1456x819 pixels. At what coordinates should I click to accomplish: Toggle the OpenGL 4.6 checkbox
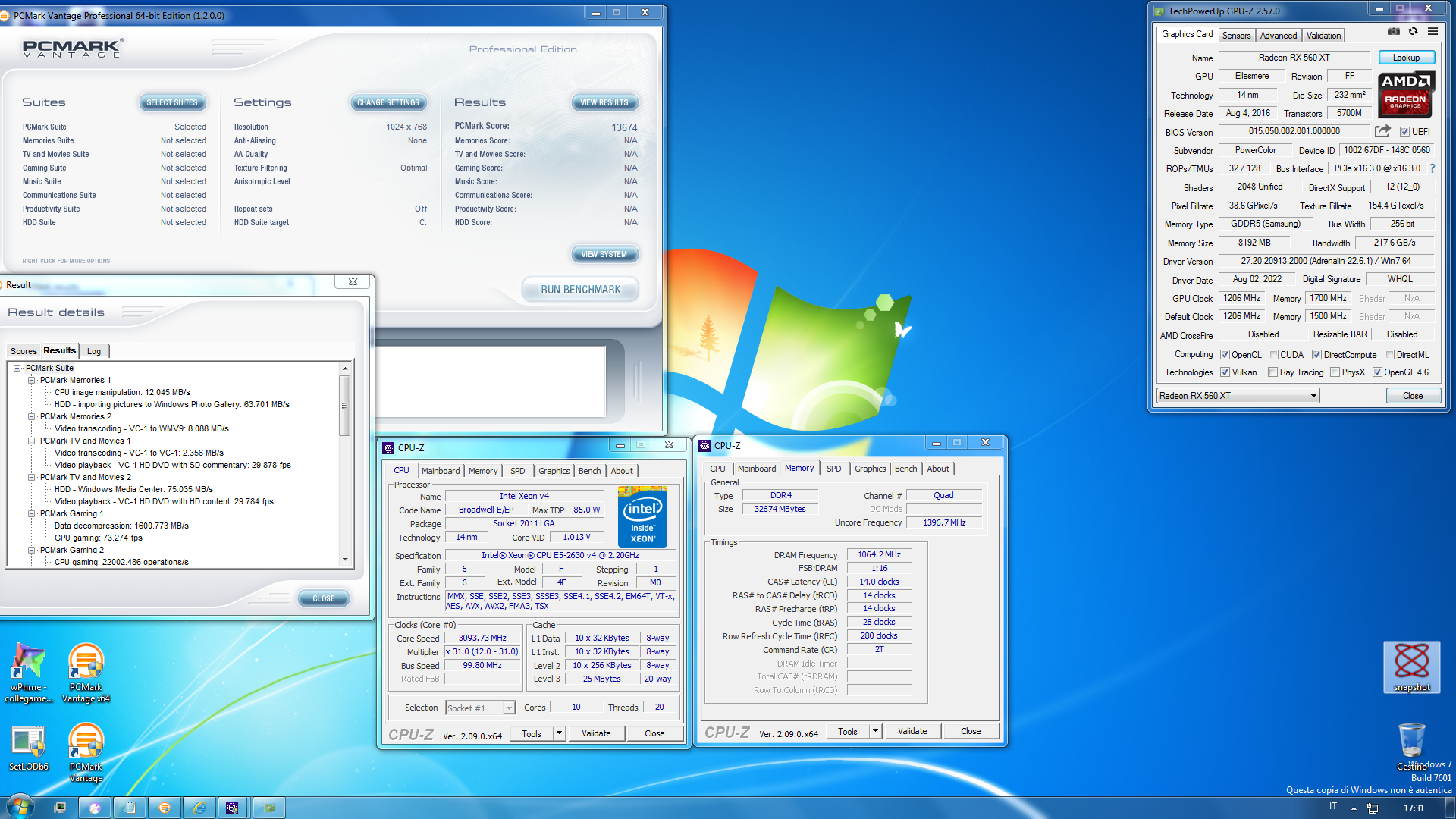1378,372
